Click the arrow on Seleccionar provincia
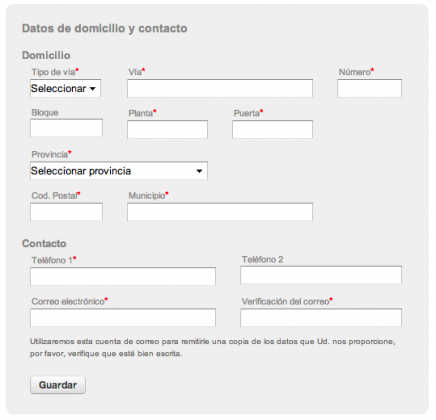The height and width of the screenshot is (420, 436). pyautogui.click(x=199, y=171)
